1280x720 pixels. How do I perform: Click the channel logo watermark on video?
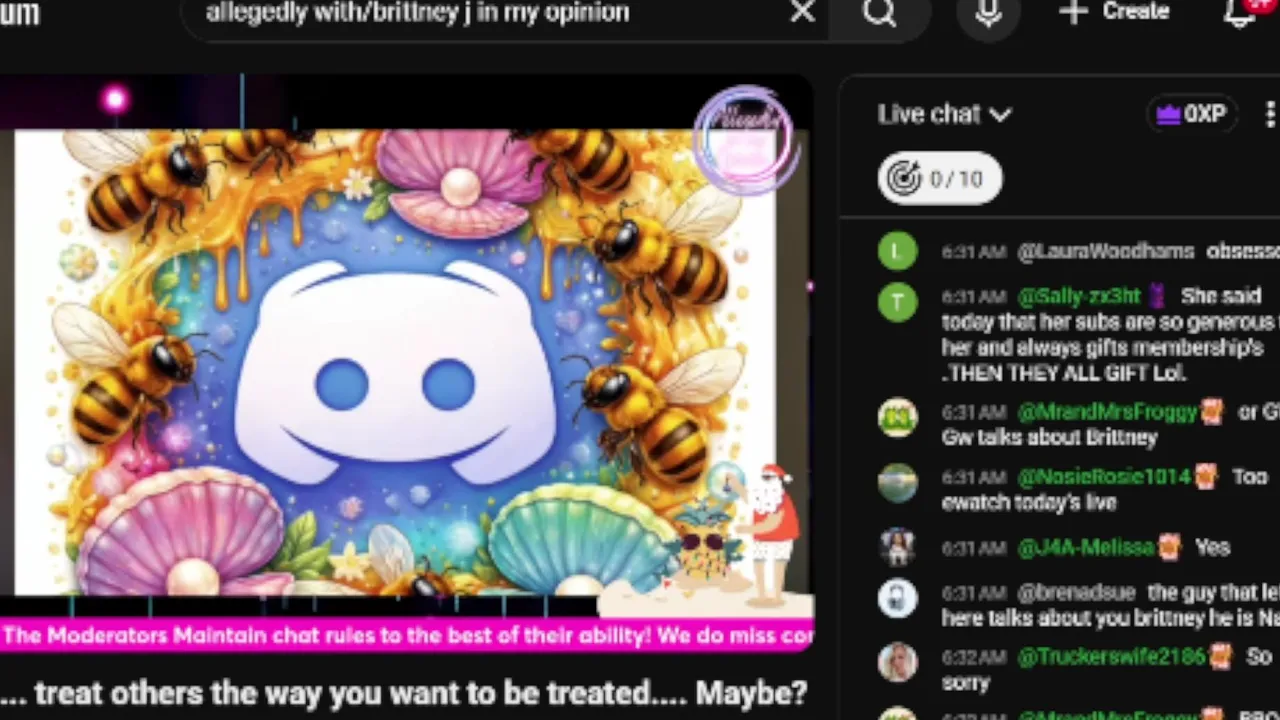745,139
